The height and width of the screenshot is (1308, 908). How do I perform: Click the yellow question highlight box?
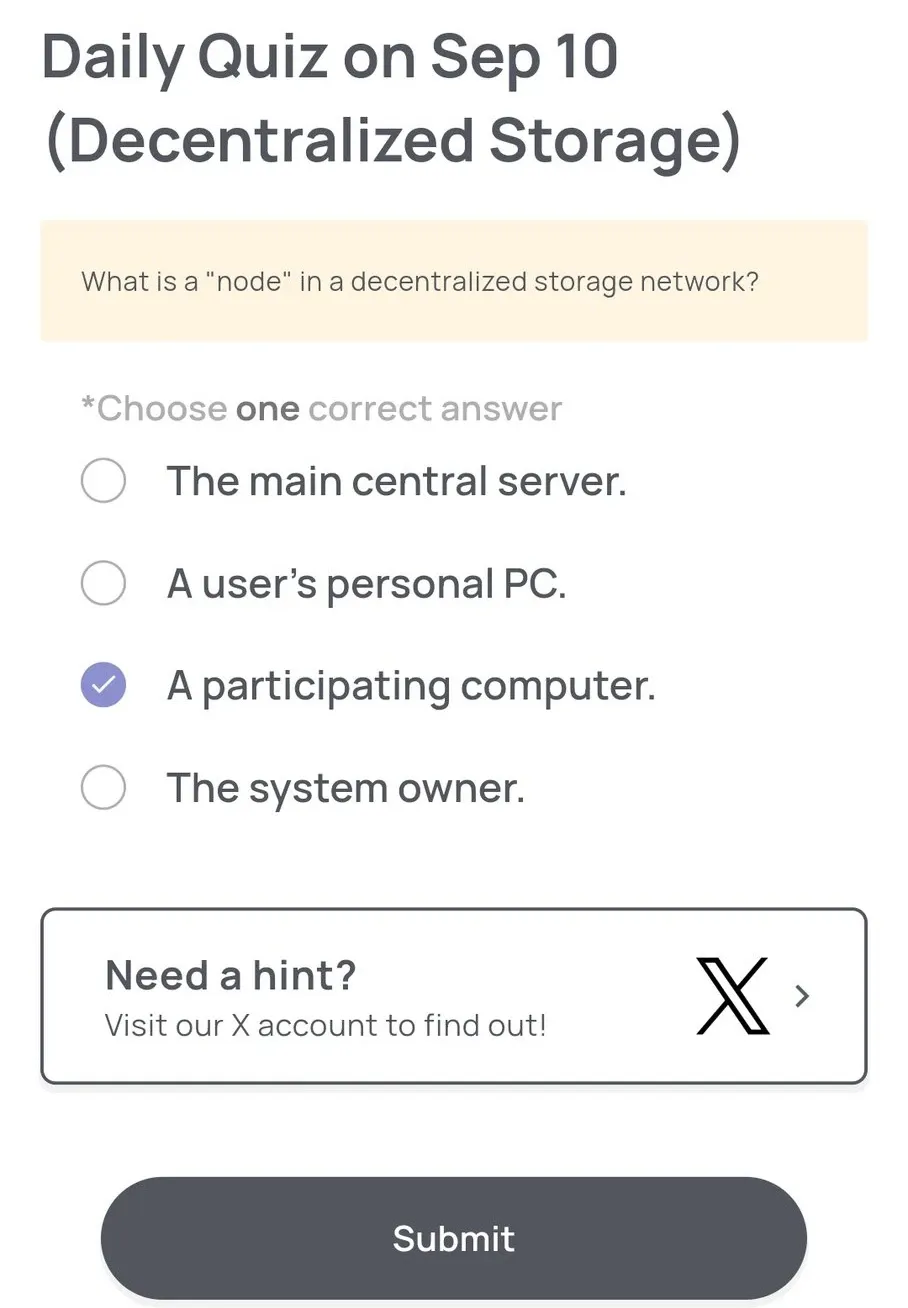[x=453, y=281]
